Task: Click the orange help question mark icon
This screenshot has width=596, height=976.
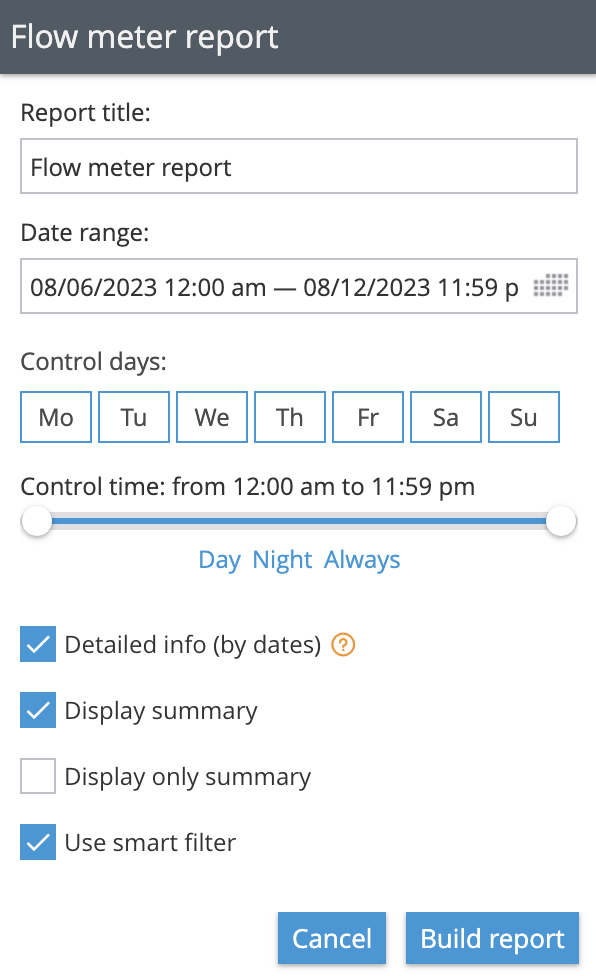Action: pyautogui.click(x=343, y=645)
